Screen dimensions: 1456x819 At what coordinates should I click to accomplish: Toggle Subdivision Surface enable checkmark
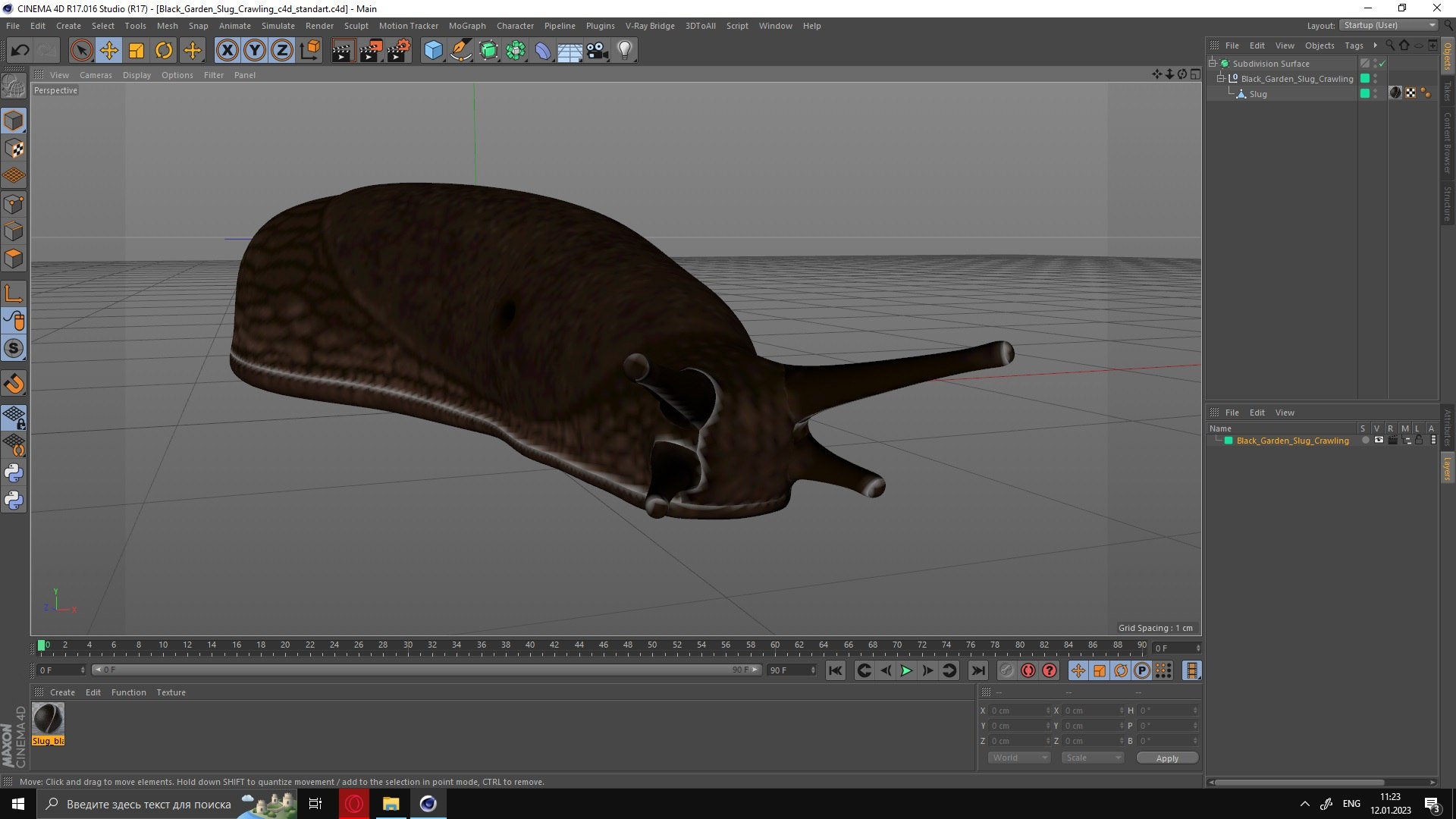coord(1382,64)
